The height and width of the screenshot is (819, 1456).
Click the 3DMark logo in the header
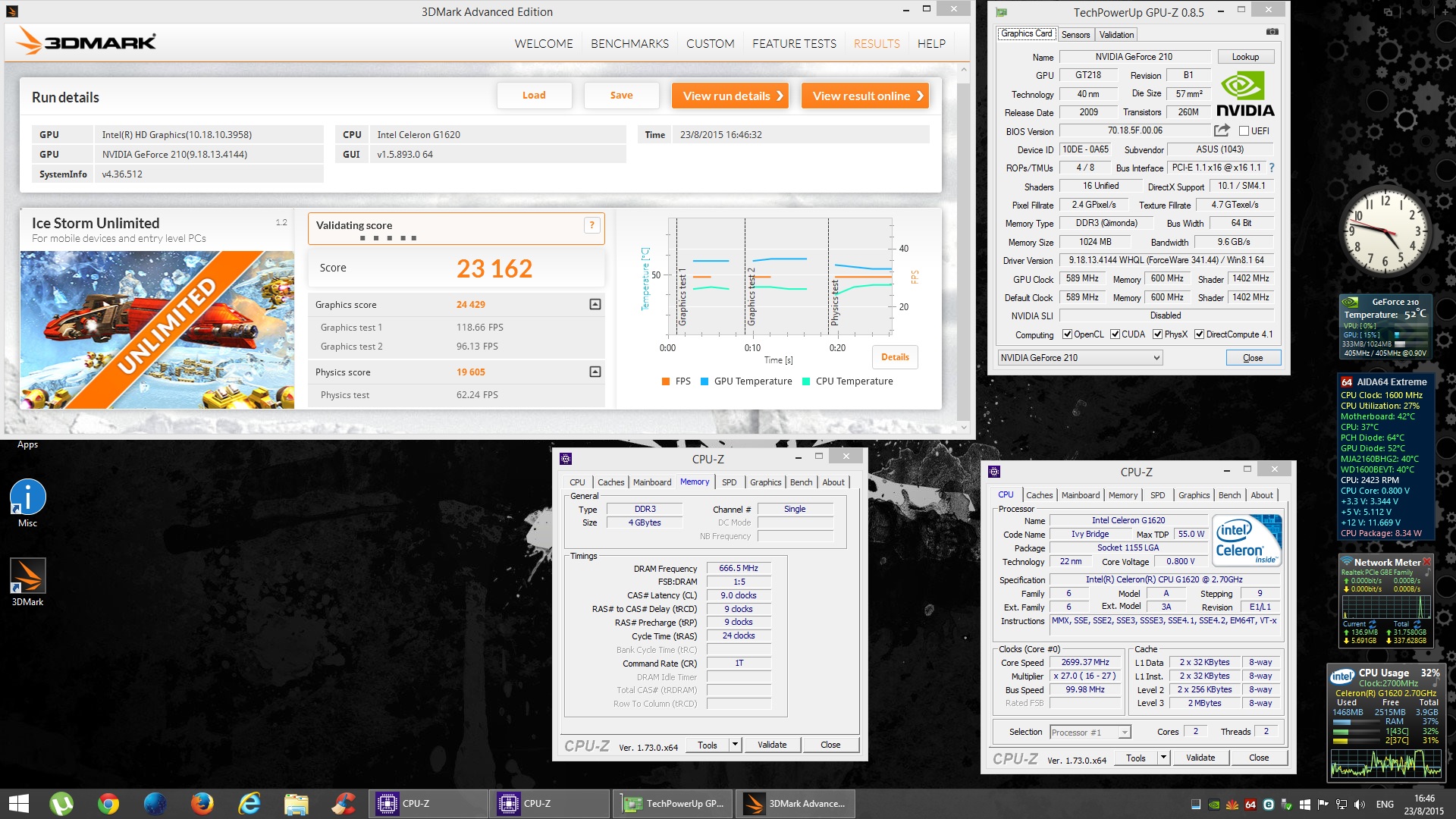click(86, 42)
